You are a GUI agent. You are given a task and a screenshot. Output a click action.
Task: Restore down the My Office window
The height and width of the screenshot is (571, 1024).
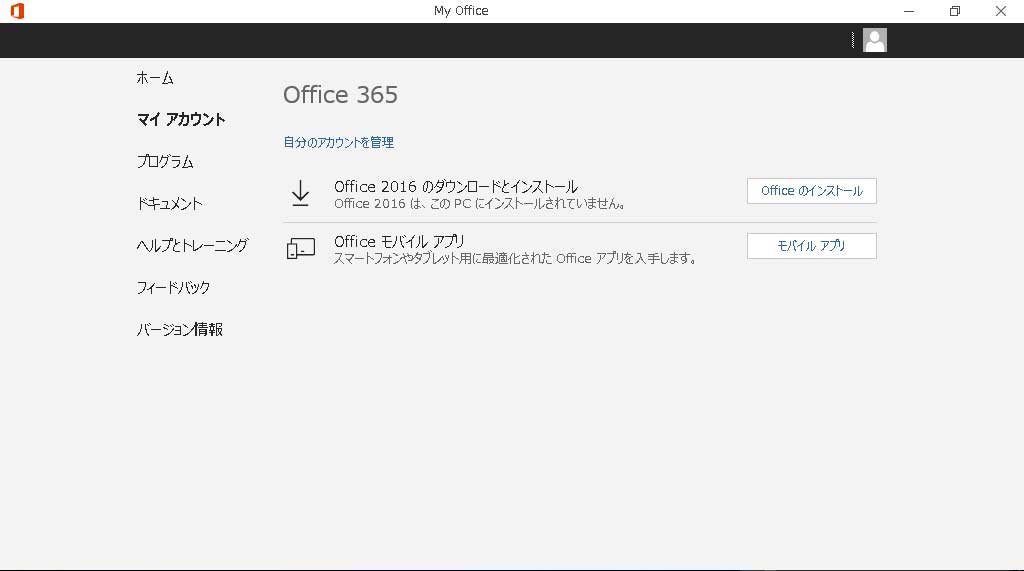coord(954,11)
